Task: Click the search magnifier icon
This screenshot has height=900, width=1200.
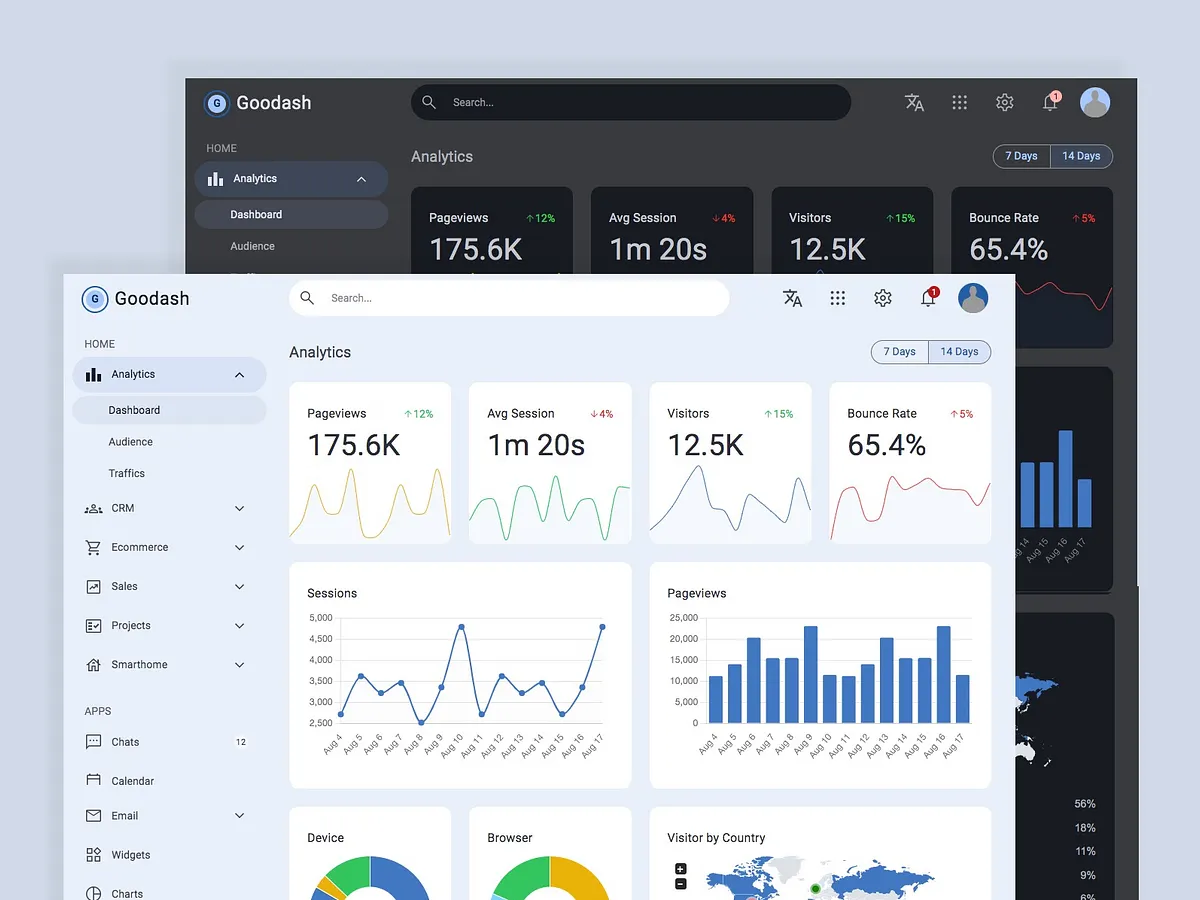Action: (x=307, y=297)
